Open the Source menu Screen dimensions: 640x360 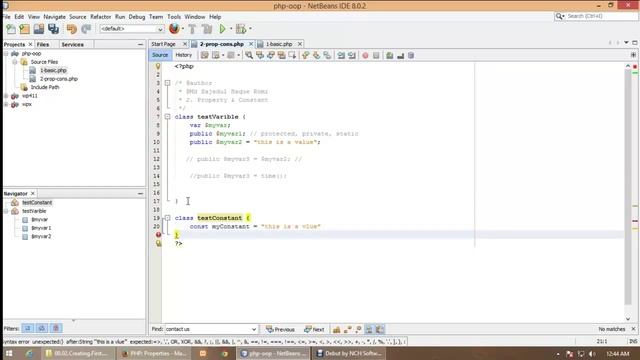pos(78,17)
